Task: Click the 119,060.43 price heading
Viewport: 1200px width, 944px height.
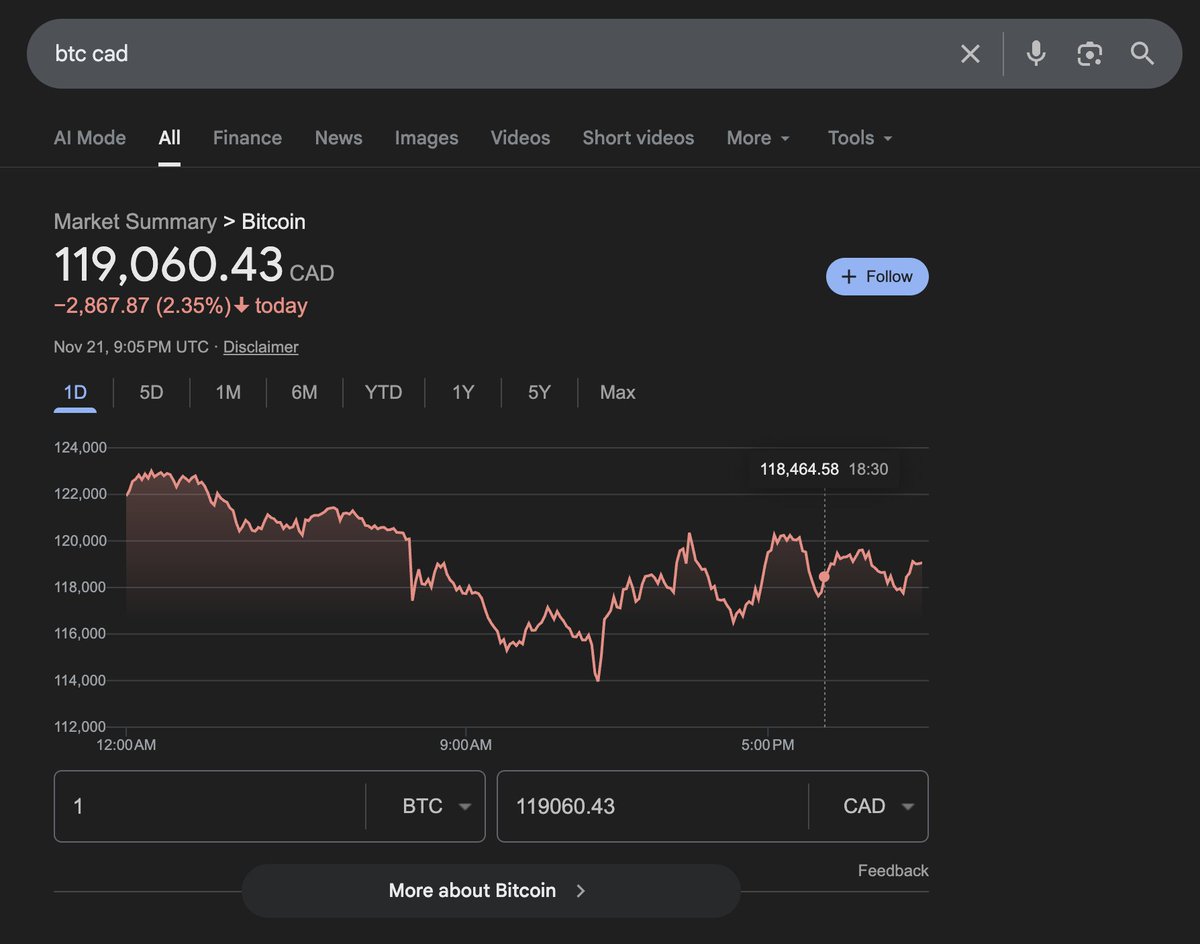Action: (169, 266)
